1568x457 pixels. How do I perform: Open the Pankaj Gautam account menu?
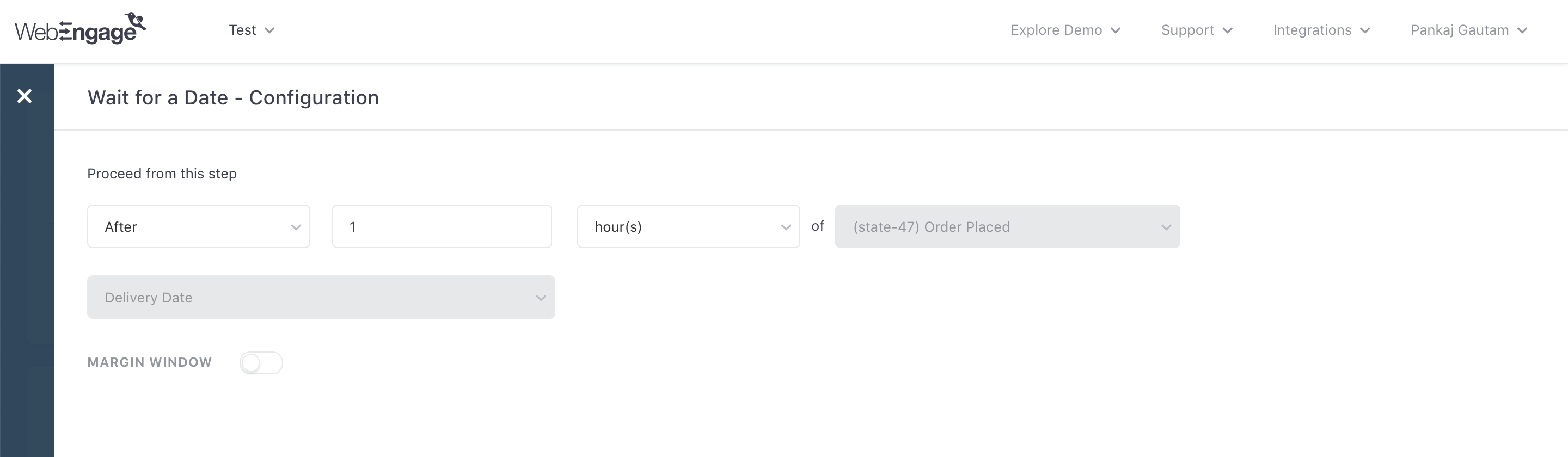point(1460,30)
